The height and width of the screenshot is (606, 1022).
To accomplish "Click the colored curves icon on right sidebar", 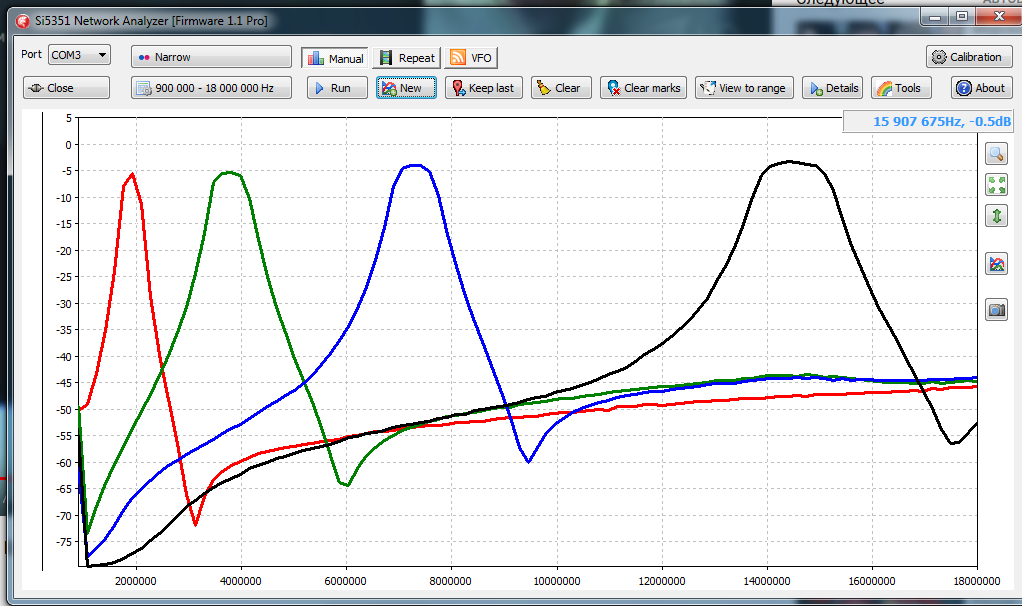I will click(996, 264).
